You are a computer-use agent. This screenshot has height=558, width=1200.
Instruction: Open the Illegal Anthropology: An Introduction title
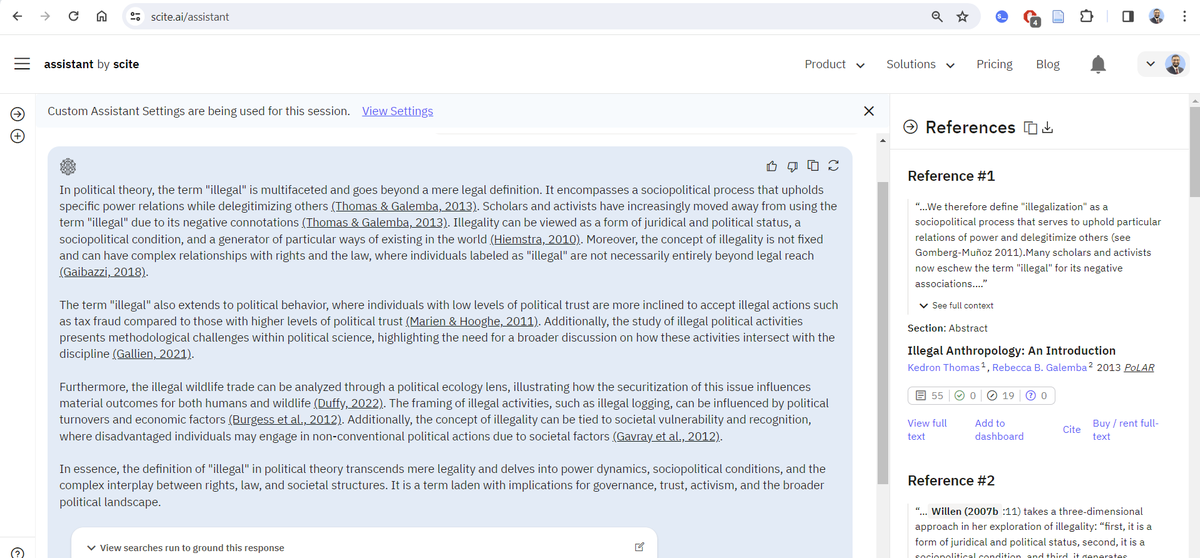(x=1011, y=351)
